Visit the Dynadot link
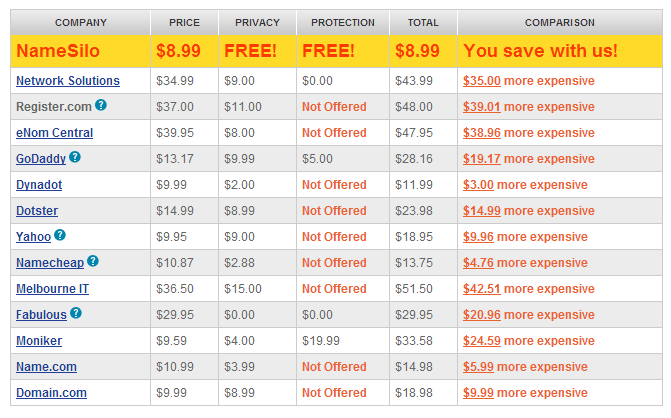The width and height of the screenshot is (671, 418). (39, 185)
